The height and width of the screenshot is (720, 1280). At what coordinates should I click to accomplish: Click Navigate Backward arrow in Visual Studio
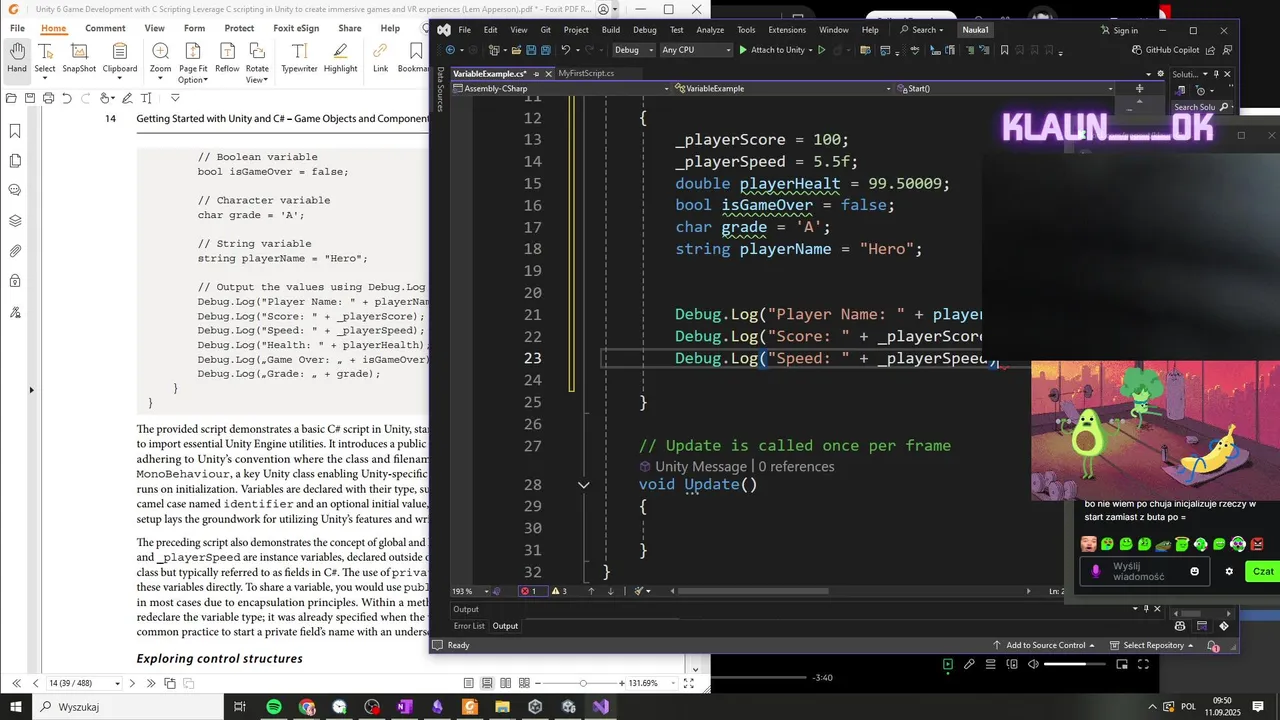click(449, 50)
